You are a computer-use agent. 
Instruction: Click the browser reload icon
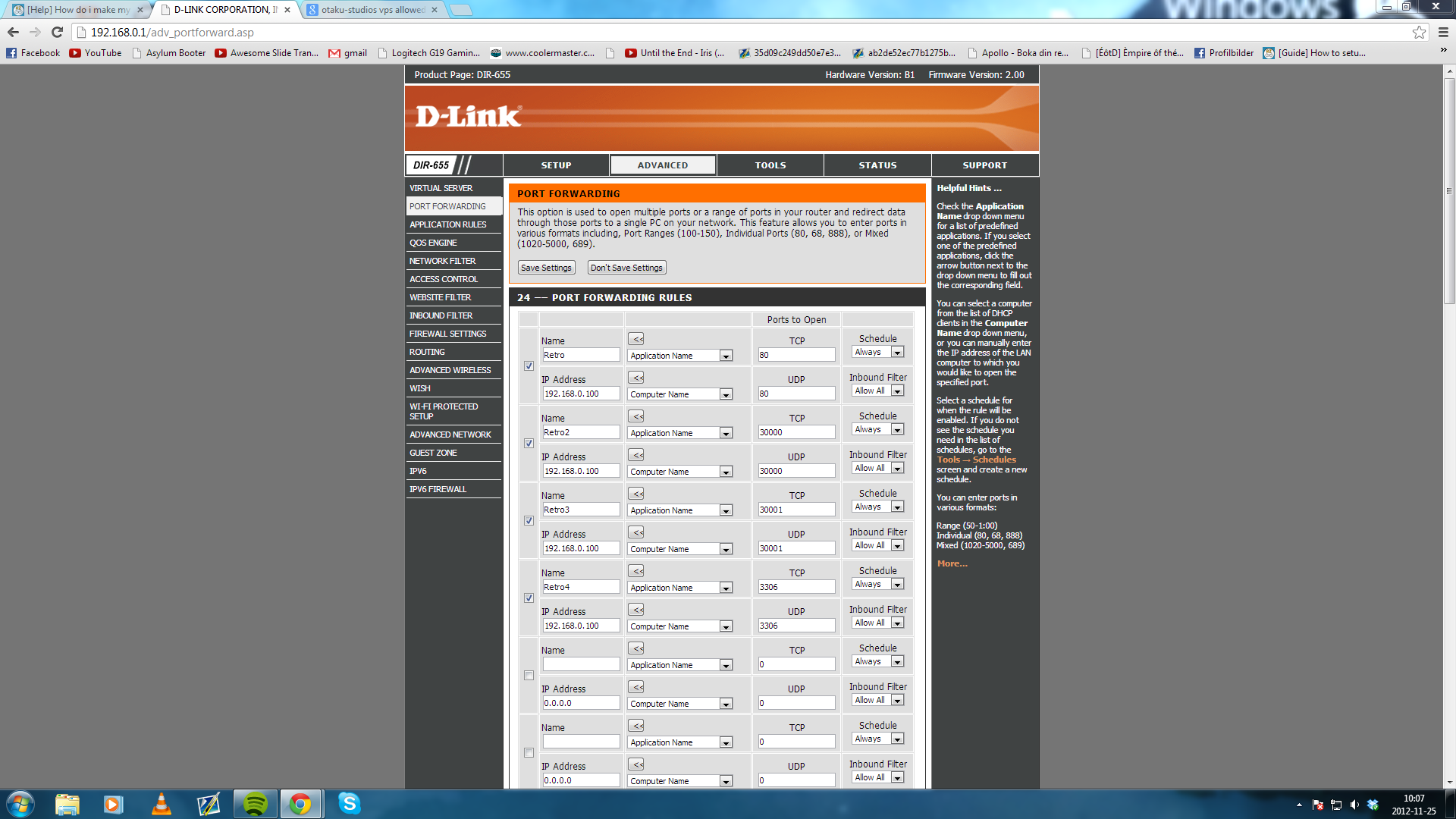pos(57,32)
